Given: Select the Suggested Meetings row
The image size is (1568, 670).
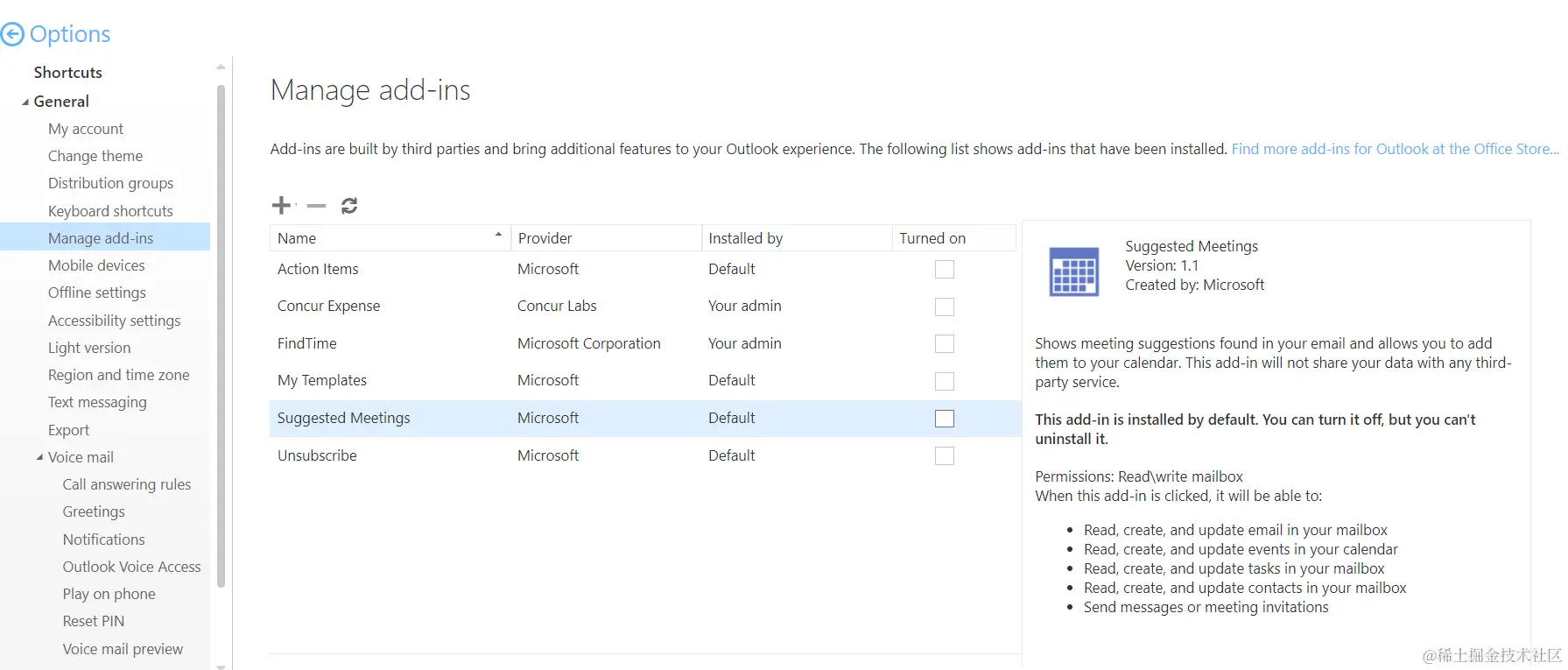Looking at the screenshot, I should click(645, 419).
